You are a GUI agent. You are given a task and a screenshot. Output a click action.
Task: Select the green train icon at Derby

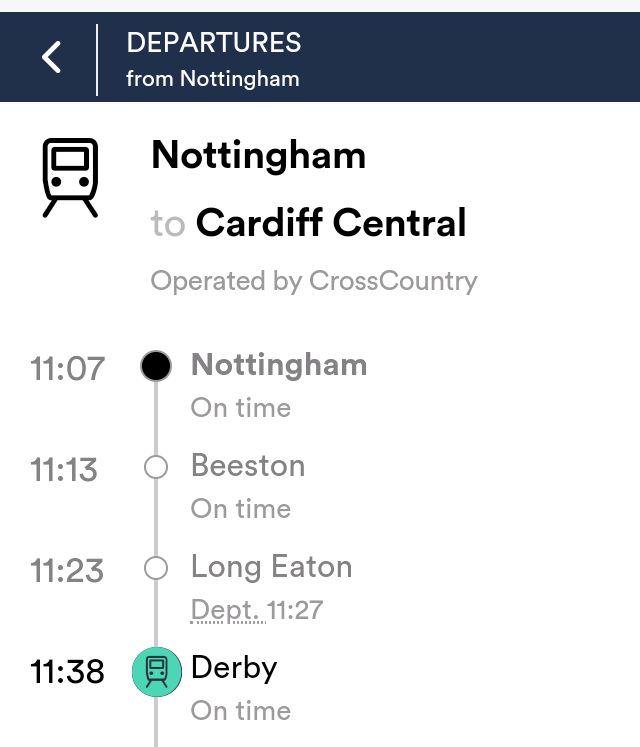[156, 671]
